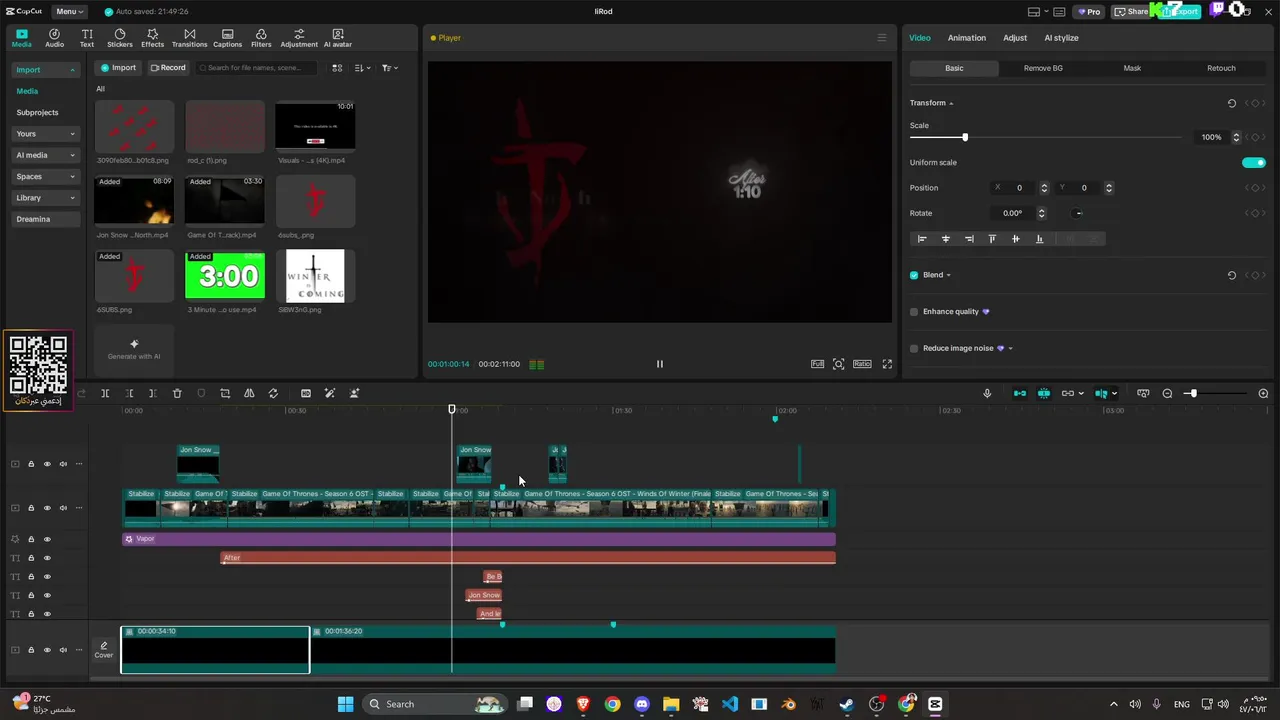
Task: Open the Text tools panel
Action: click(87, 38)
